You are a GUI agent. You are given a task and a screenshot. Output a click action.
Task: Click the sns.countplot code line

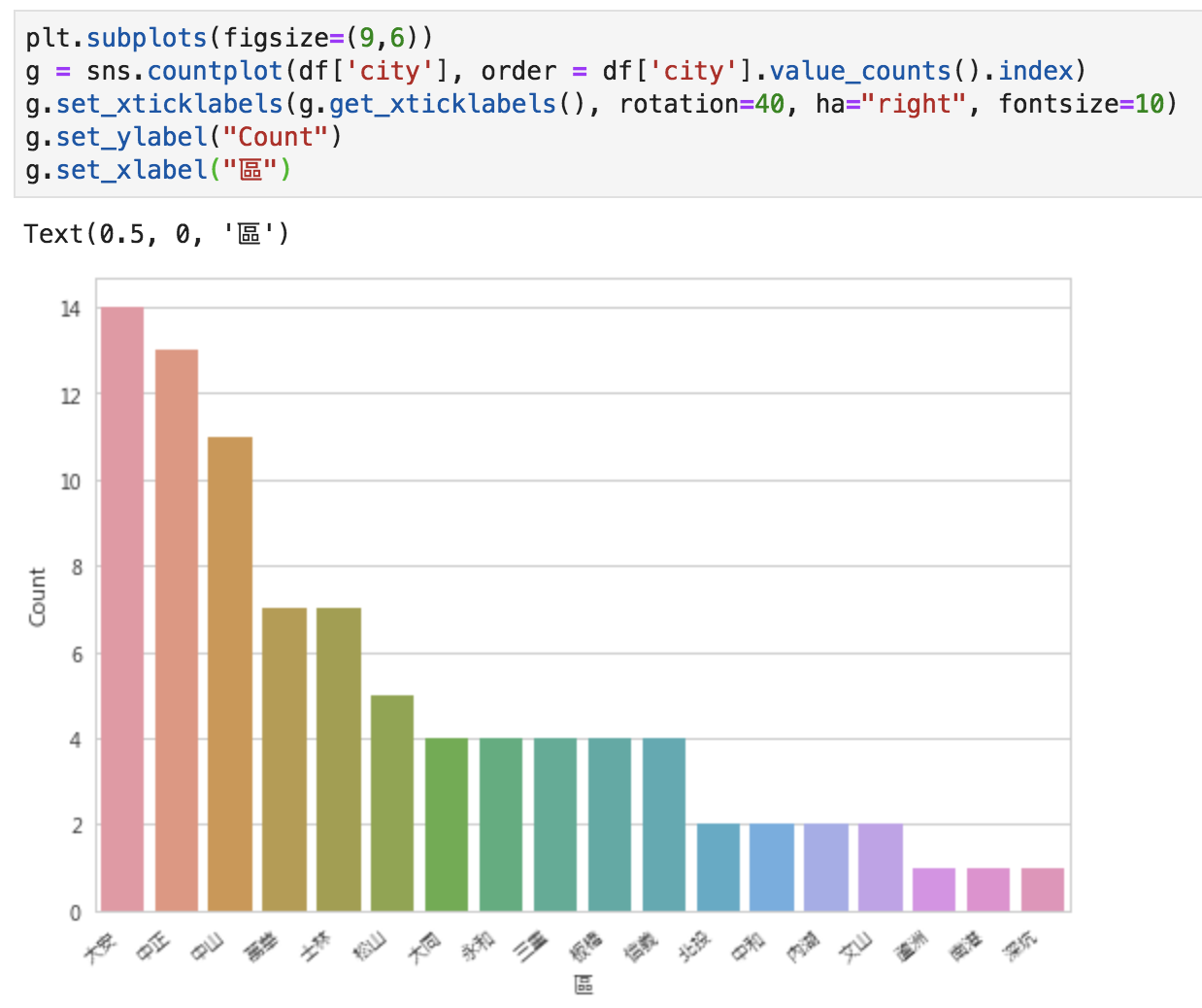pyautogui.click(x=555, y=71)
